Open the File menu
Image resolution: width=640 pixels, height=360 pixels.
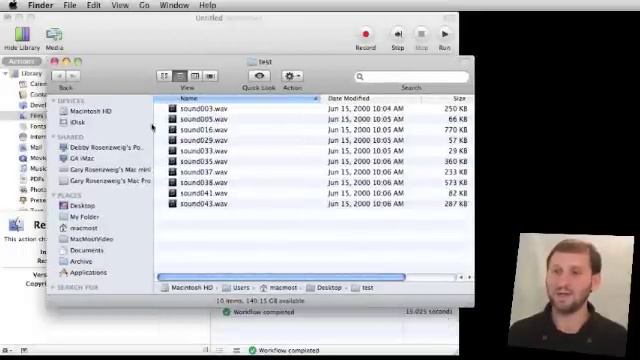coord(70,5)
